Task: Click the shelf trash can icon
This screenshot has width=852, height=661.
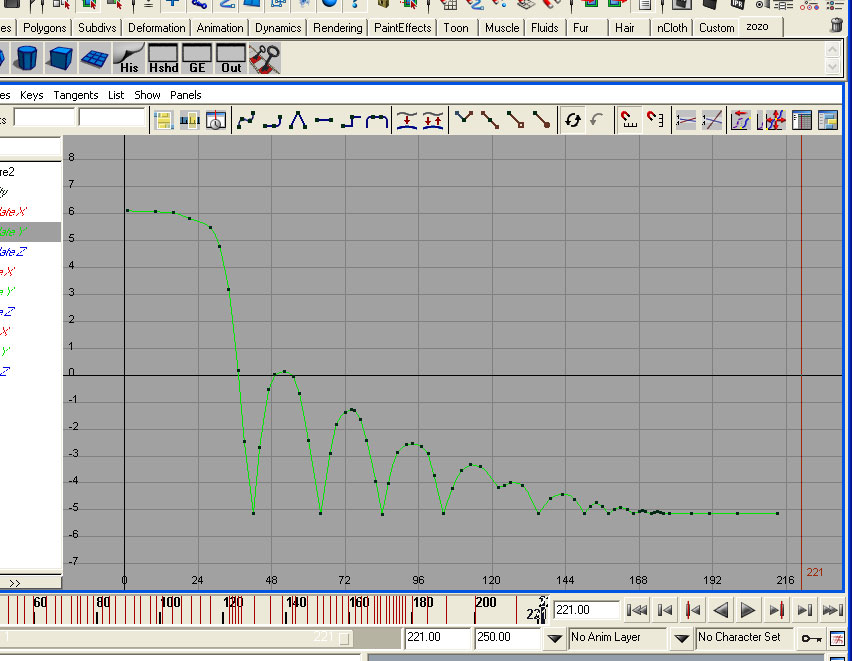Action: tap(837, 25)
